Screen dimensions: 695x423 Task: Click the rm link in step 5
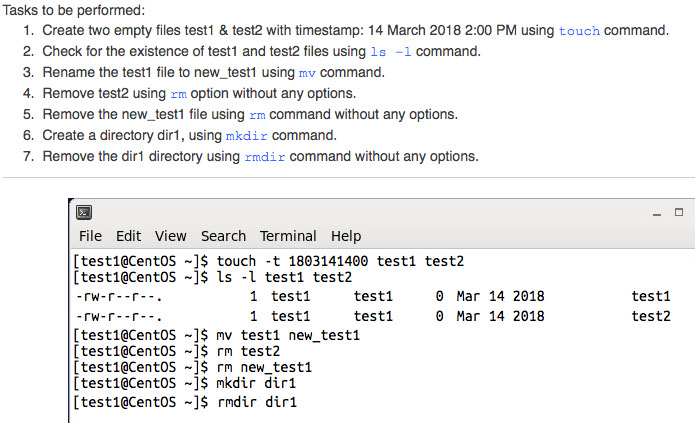point(257,115)
